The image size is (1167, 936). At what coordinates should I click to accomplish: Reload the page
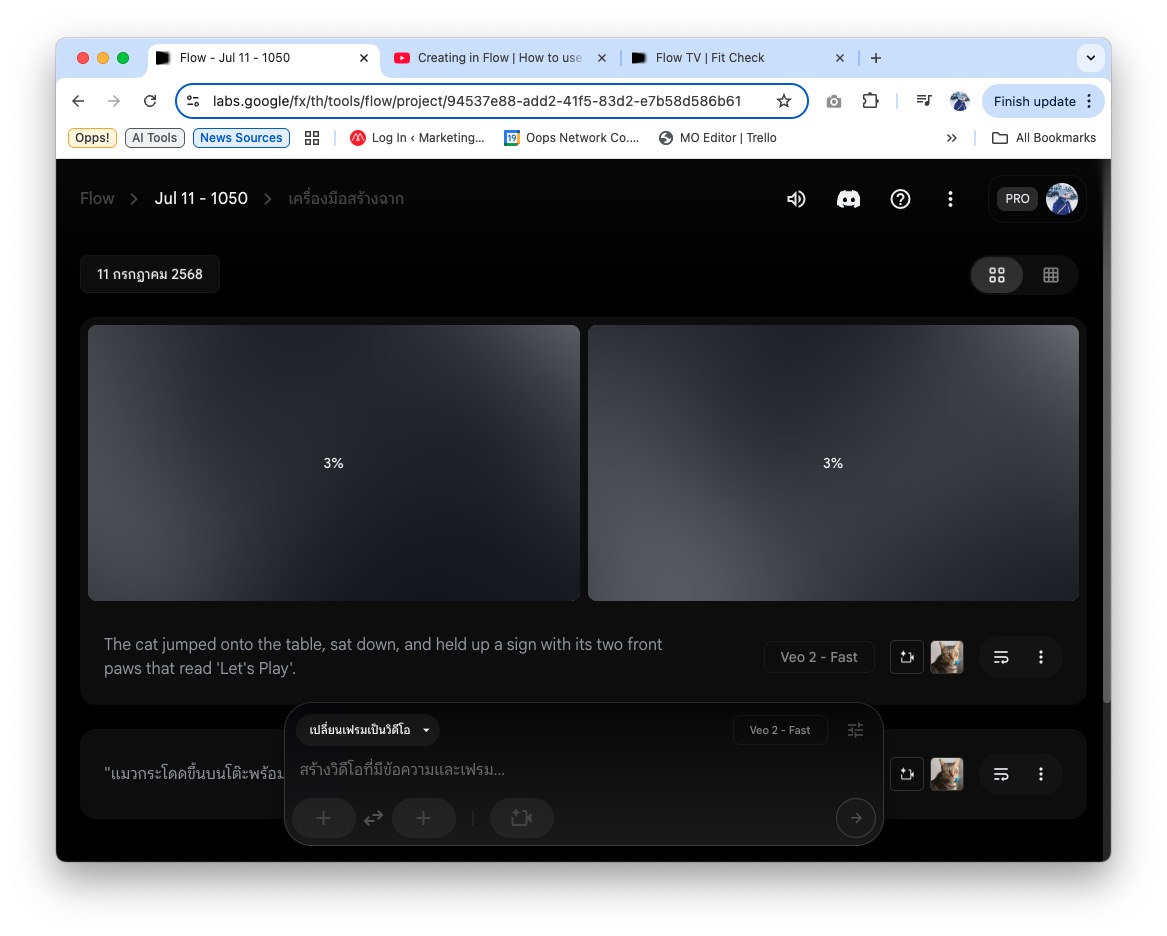[150, 101]
